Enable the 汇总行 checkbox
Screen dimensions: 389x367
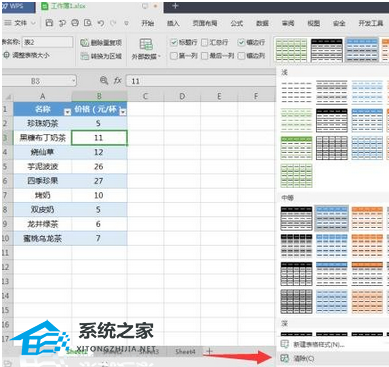pos(205,42)
